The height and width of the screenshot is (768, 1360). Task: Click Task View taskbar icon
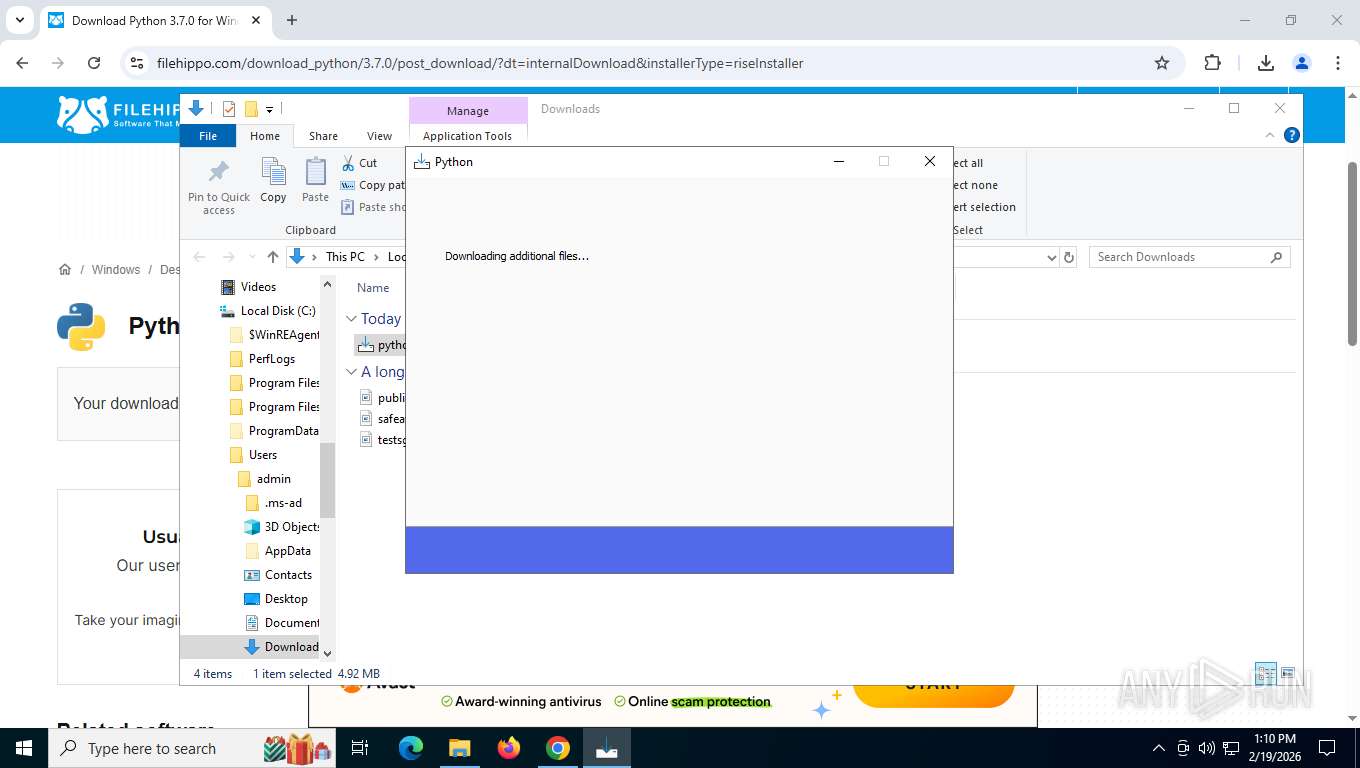[x=361, y=748]
